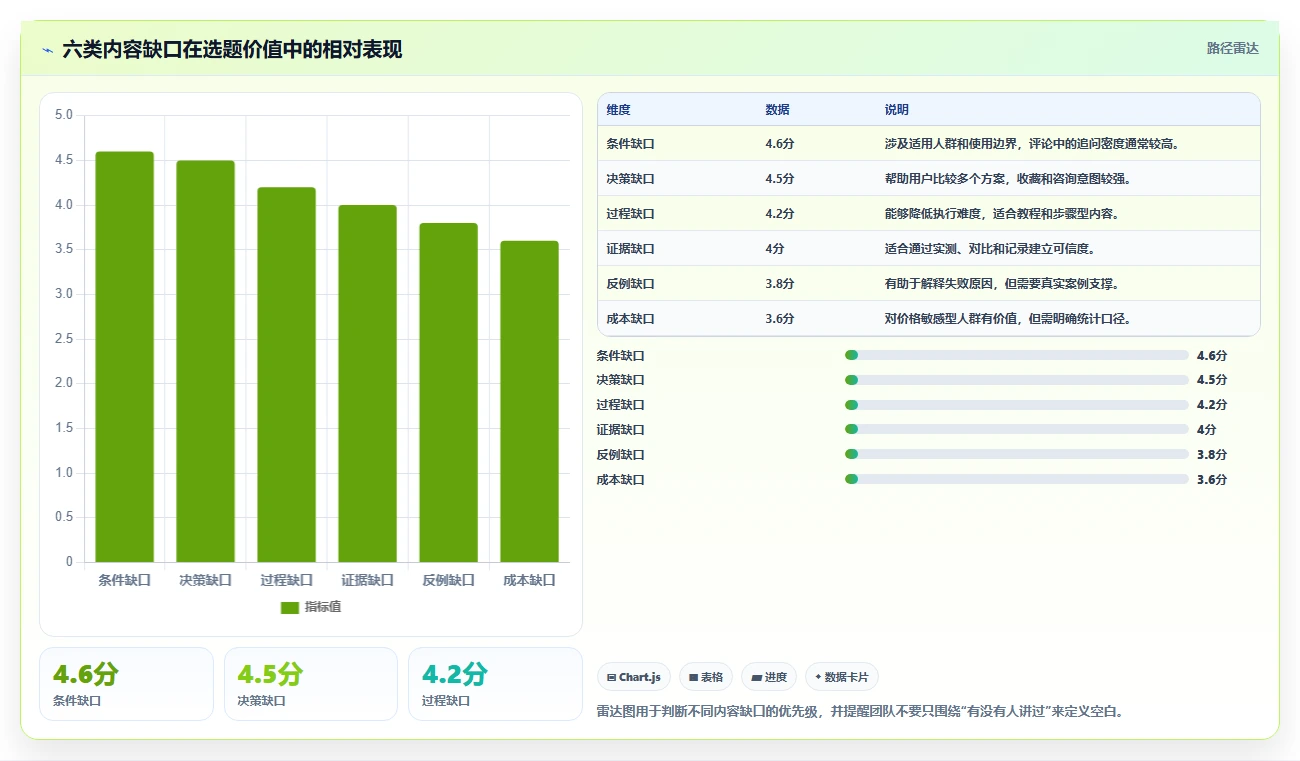Viewport: 1300px width, 761px height.
Task: Click table cell 证据缺口 in 维度 column
Action: click(631, 249)
